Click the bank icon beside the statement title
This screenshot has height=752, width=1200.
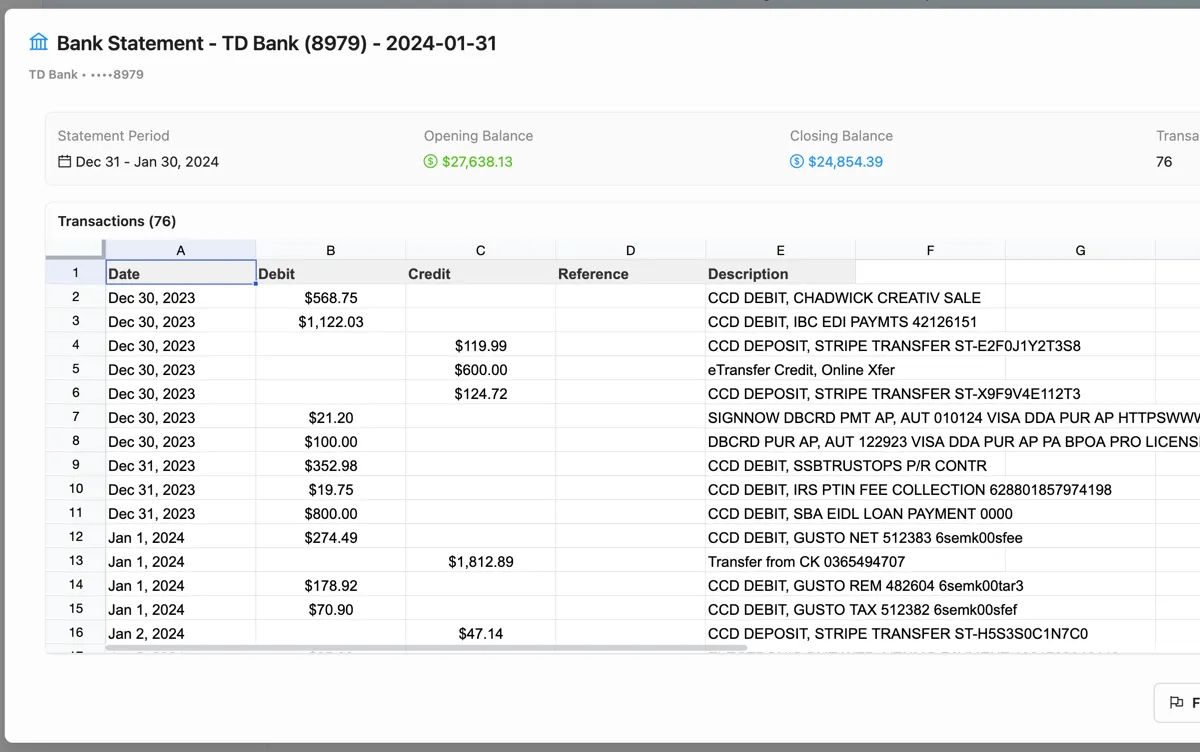point(39,43)
